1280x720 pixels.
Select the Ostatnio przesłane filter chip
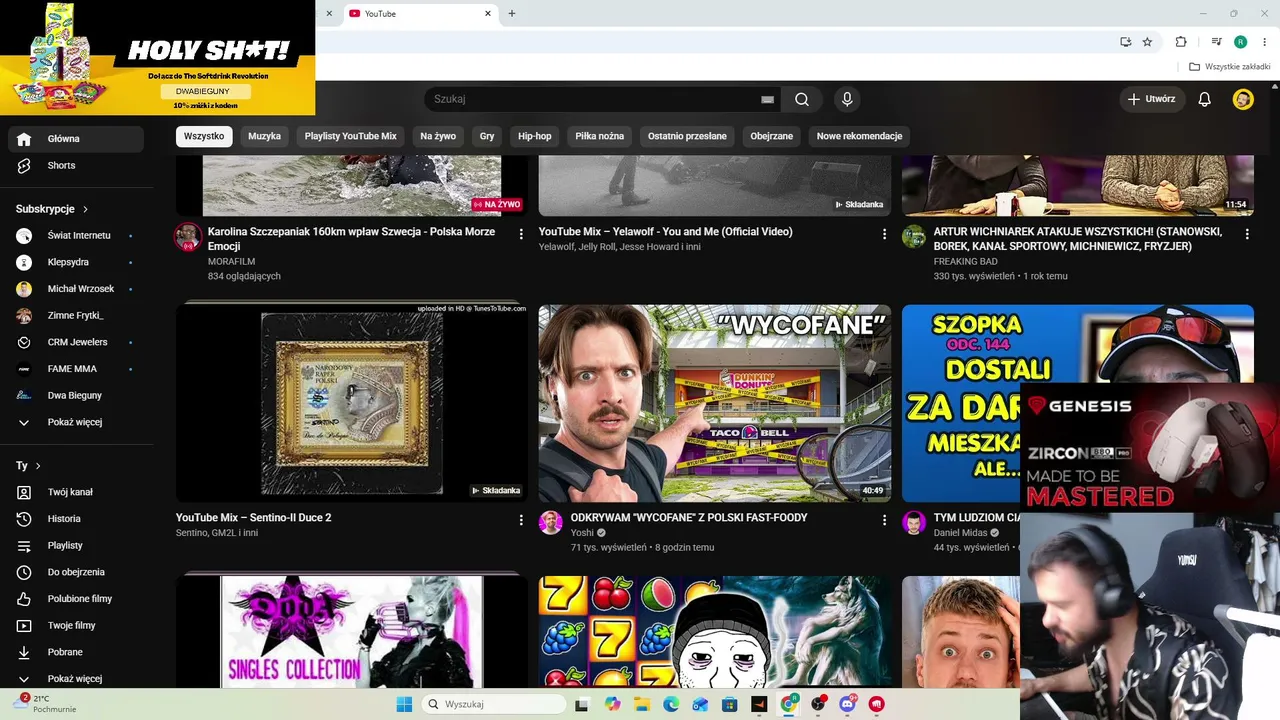point(687,136)
